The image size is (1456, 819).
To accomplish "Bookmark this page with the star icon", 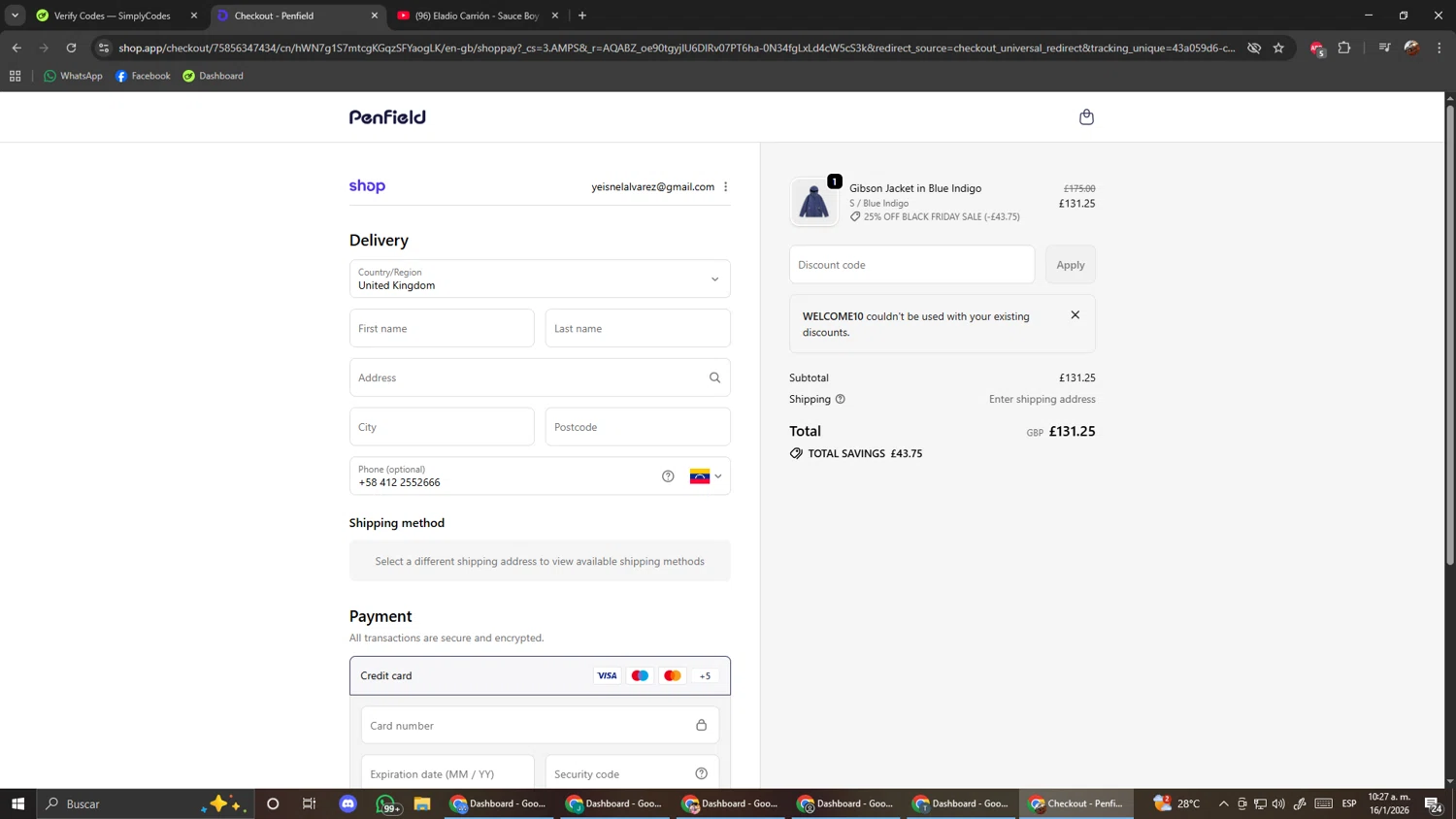I will 1278,48.
